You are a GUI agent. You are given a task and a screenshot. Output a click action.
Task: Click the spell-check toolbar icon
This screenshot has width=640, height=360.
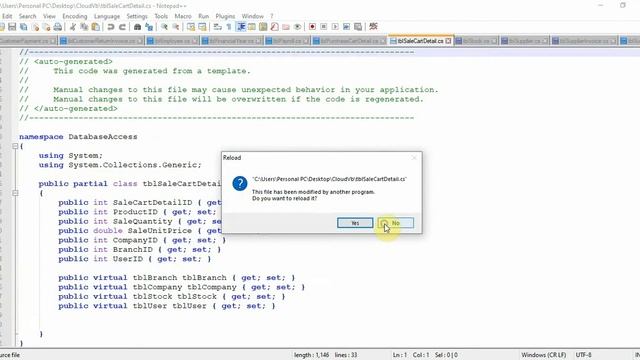point(373,27)
